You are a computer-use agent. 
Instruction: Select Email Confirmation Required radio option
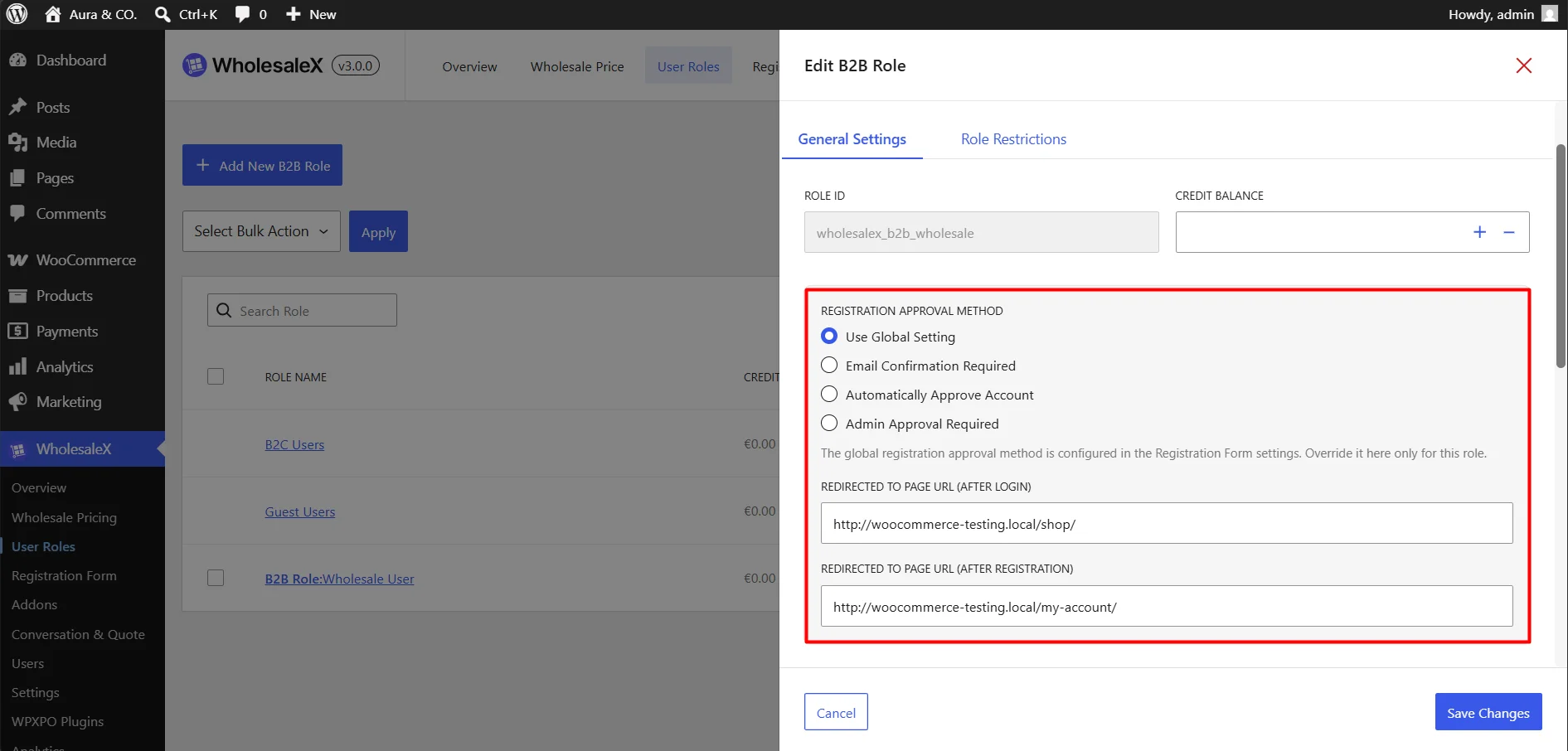pos(829,366)
